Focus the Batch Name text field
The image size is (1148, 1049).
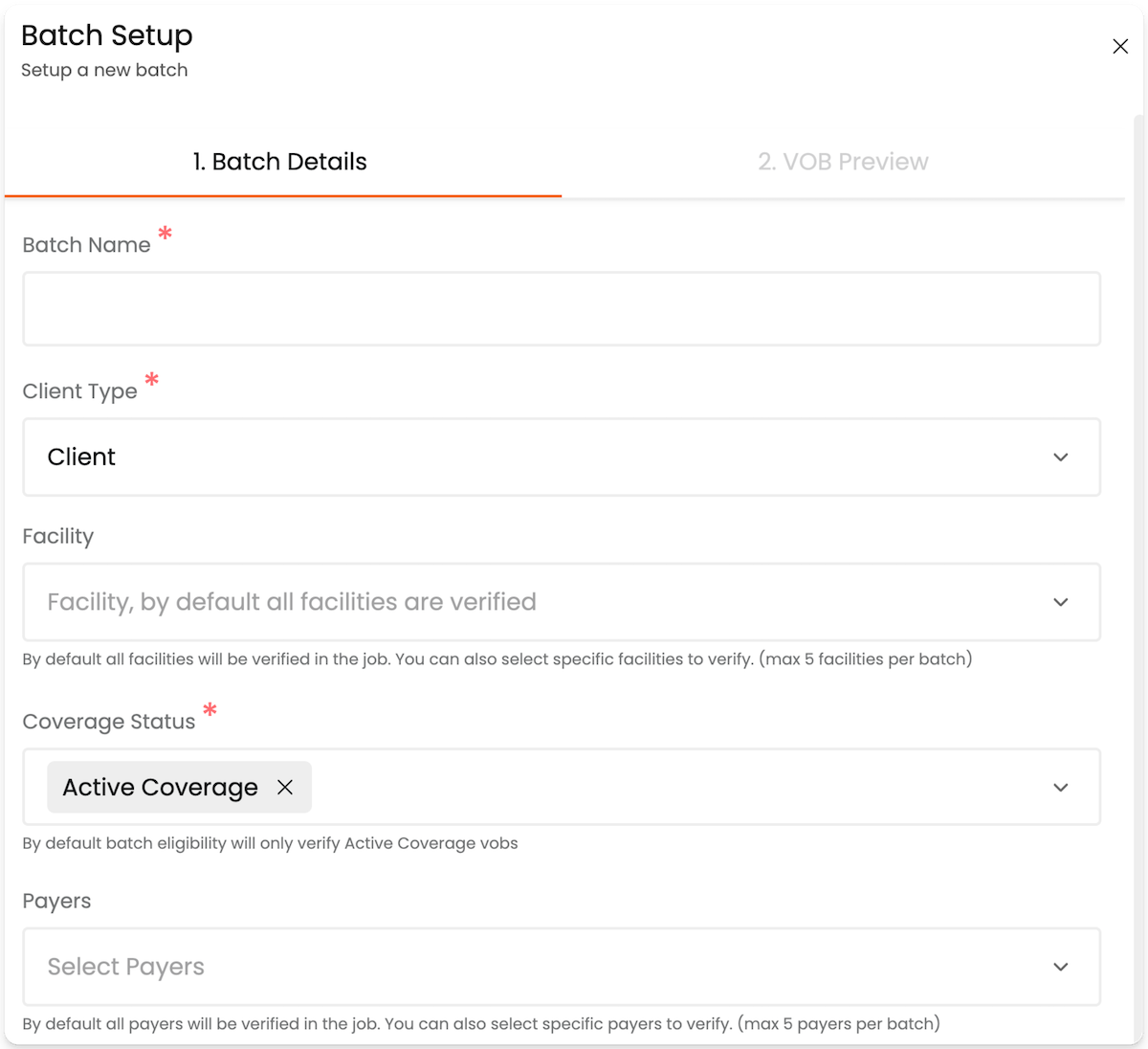(562, 309)
